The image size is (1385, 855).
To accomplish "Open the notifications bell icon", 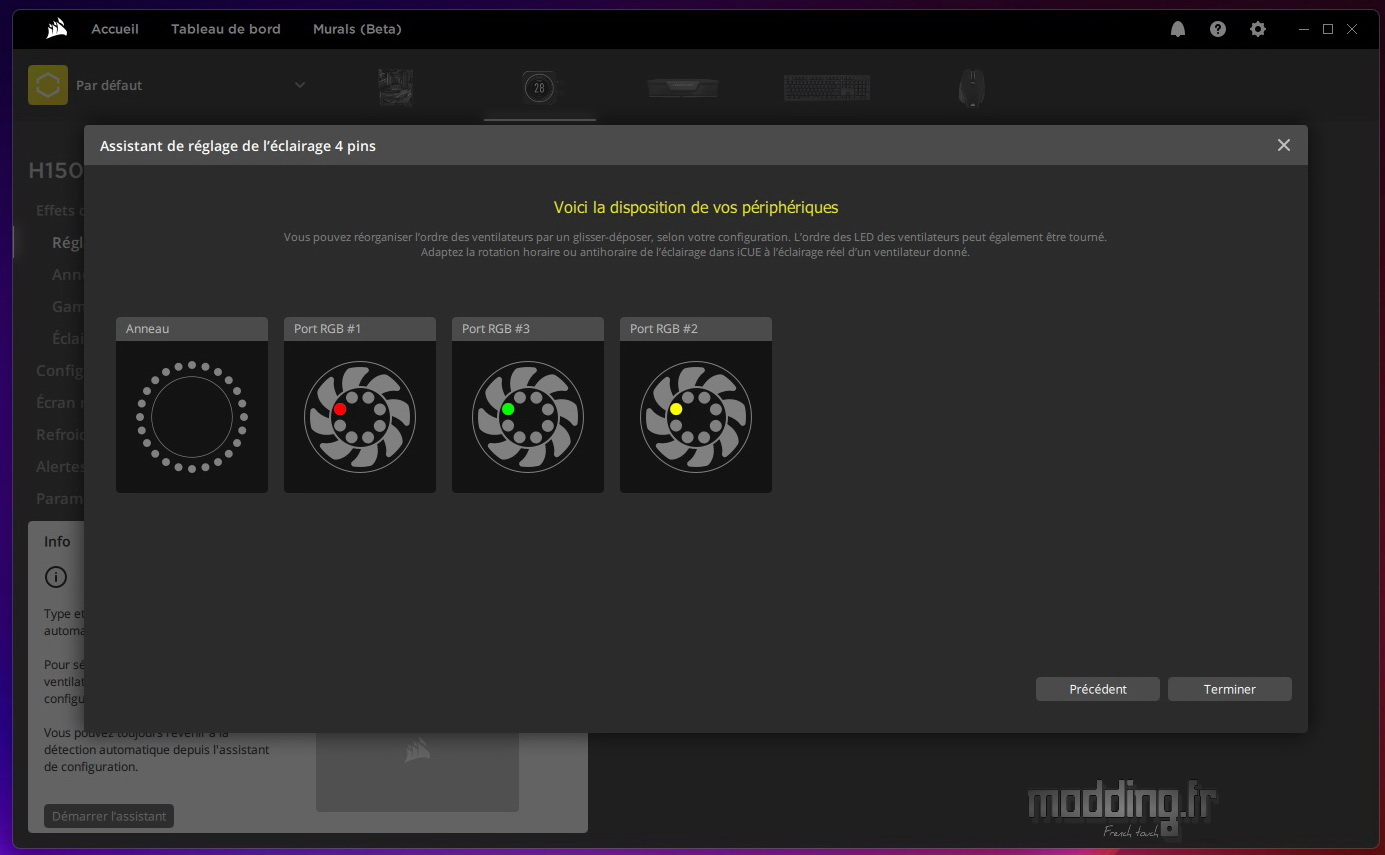I will point(1178,29).
